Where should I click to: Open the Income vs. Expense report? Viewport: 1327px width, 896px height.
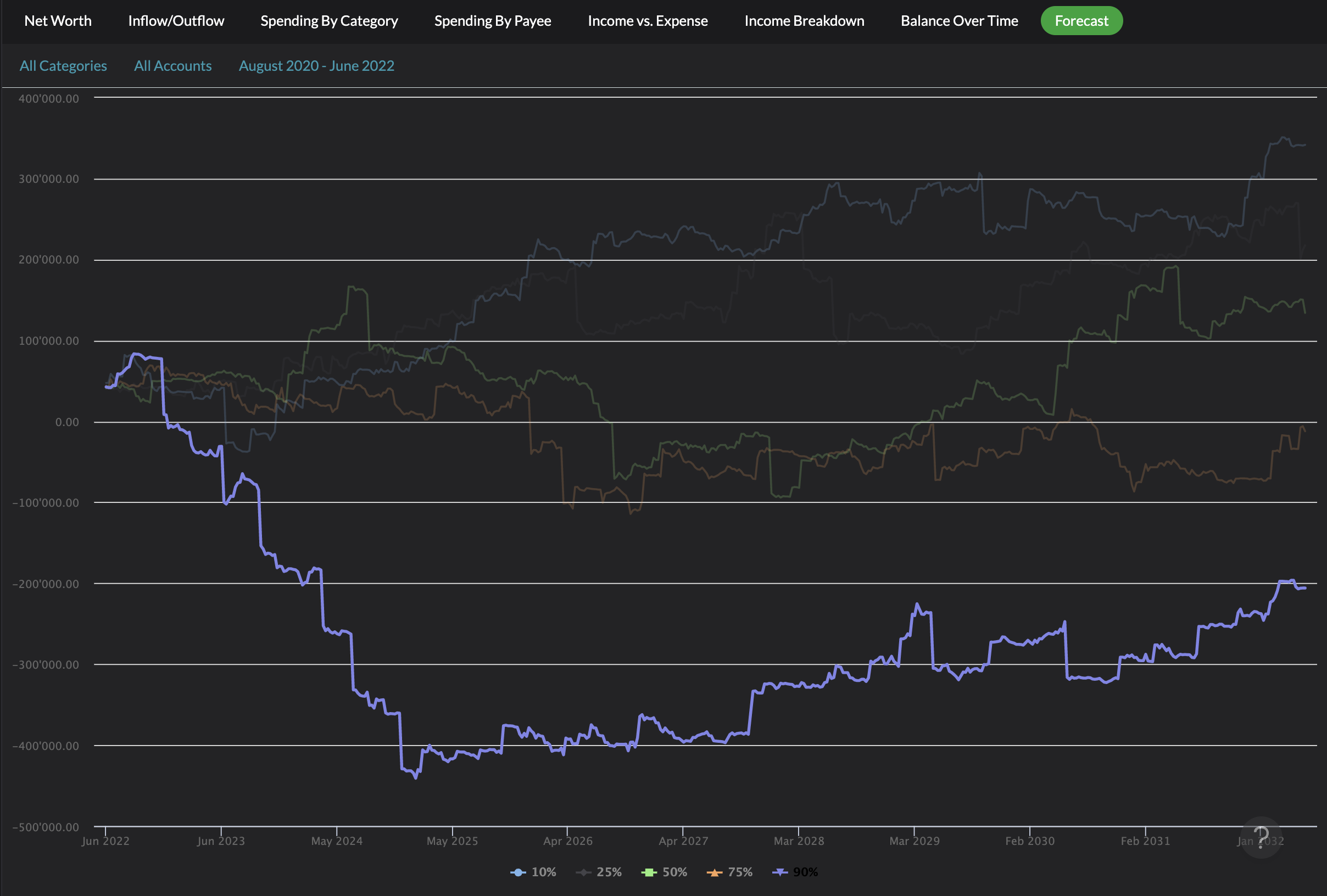648,20
